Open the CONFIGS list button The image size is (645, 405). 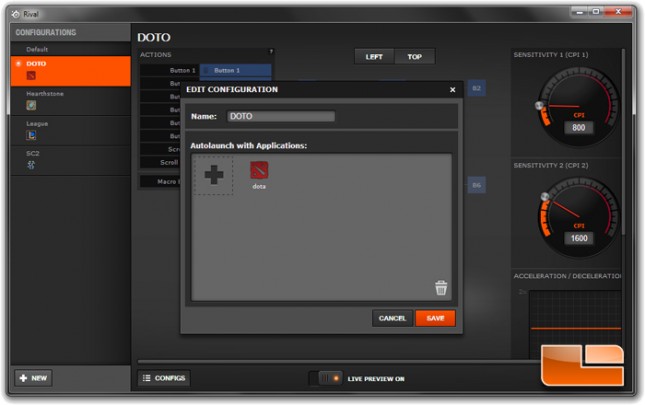164,378
